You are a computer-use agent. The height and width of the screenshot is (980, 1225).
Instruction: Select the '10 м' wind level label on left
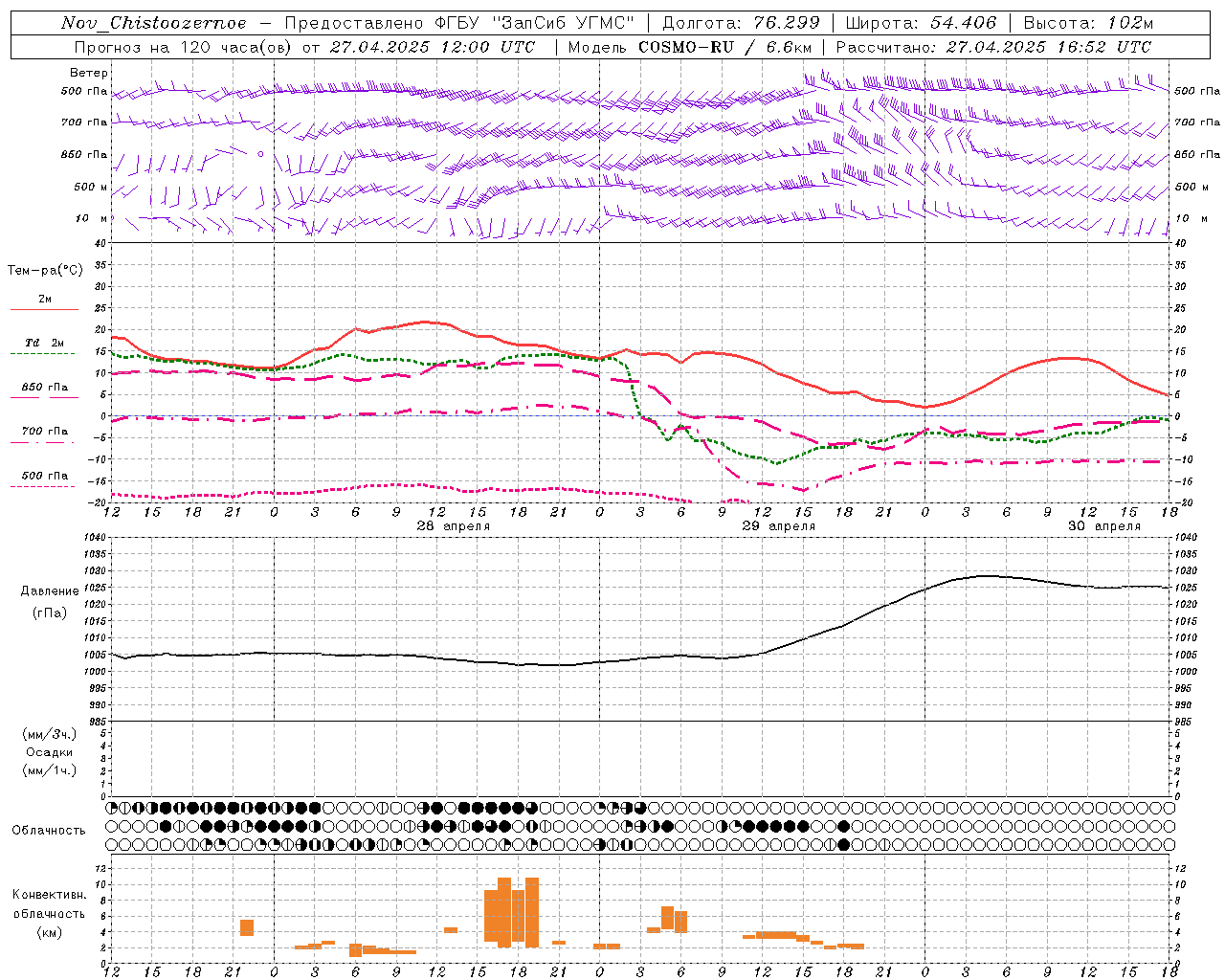tap(92, 218)
